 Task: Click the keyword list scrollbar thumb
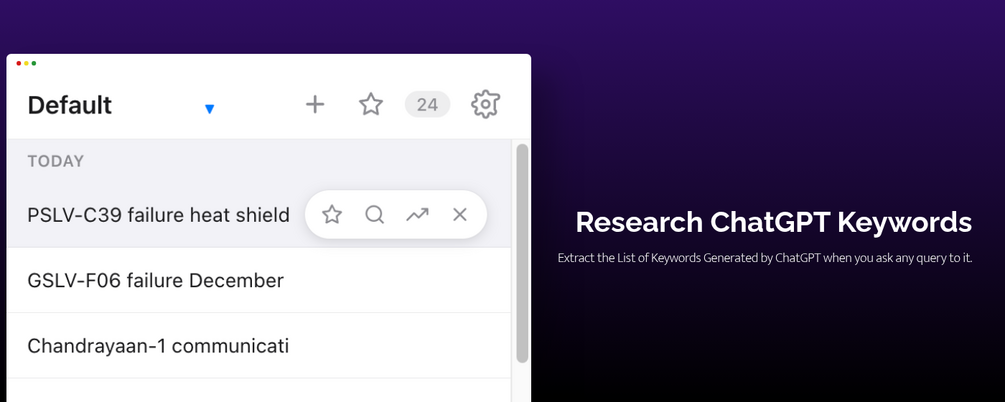pyautogui.click(x=522, y=253)
